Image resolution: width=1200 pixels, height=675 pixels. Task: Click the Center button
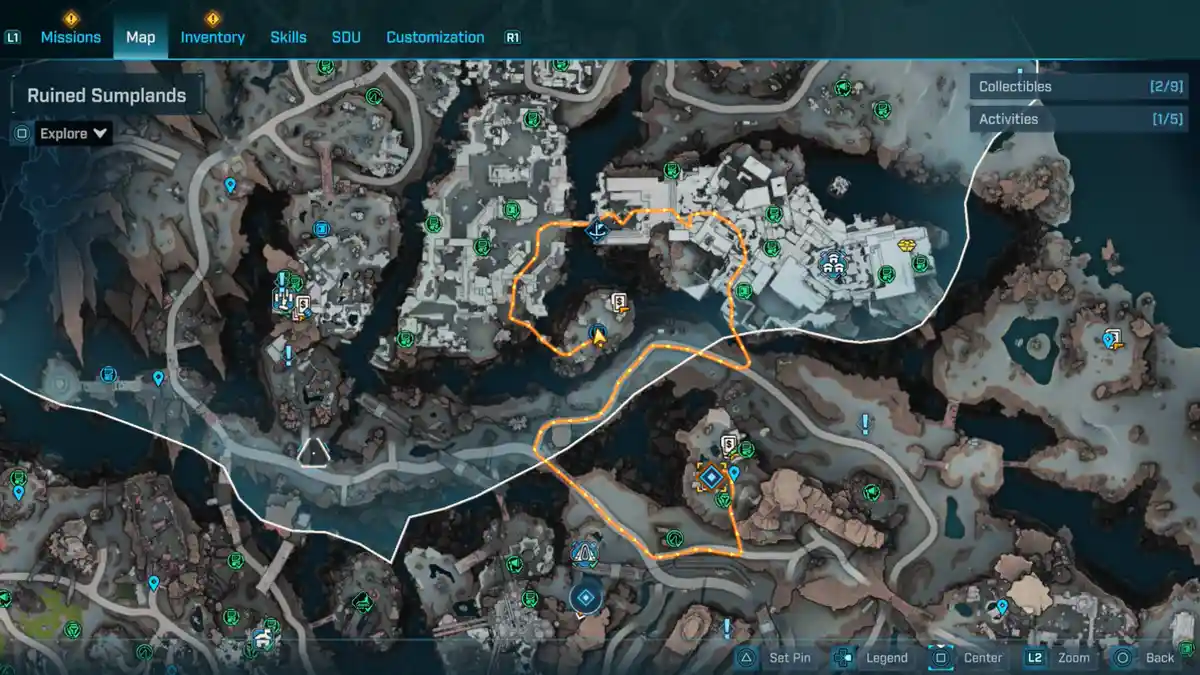(968, 657)
